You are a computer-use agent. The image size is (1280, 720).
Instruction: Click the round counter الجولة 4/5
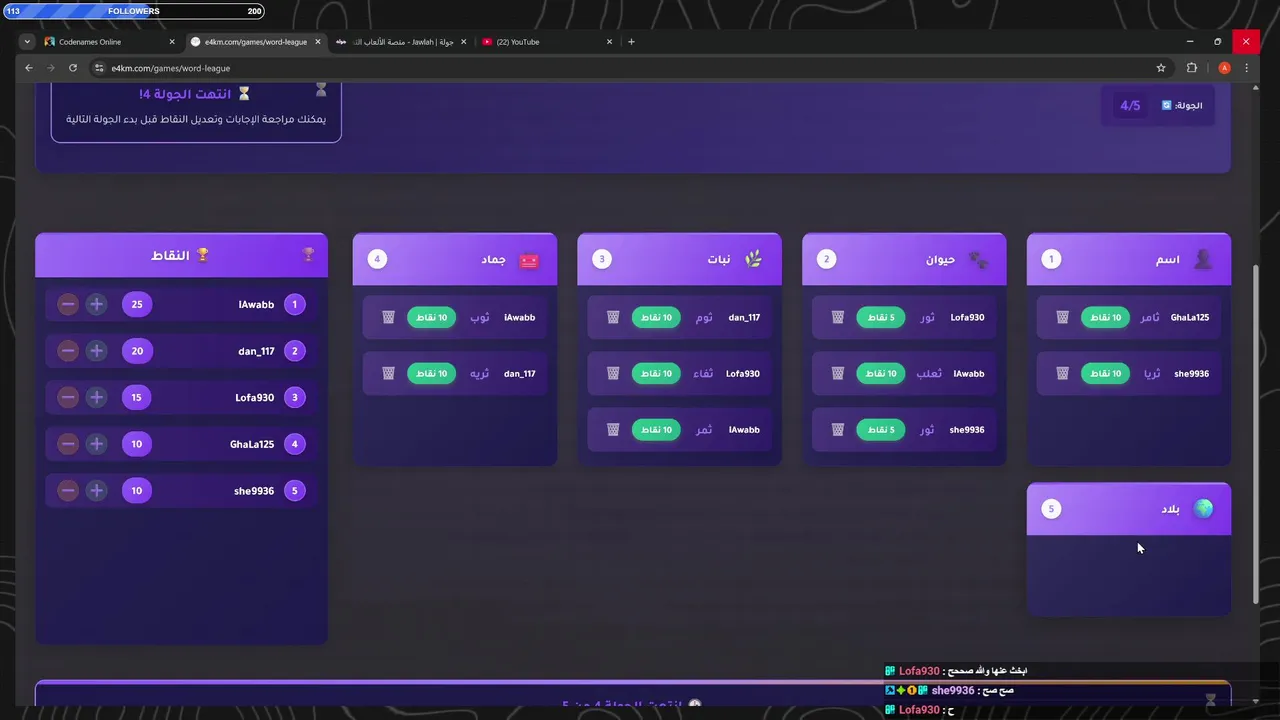1158,105
